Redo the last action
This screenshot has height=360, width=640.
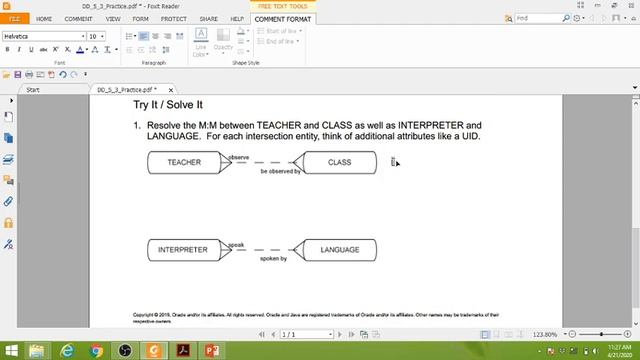coord(74,75)
